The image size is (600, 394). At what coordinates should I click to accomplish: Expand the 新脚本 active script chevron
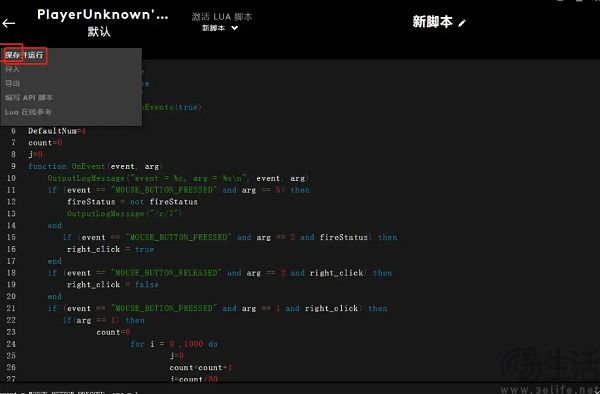235,28
